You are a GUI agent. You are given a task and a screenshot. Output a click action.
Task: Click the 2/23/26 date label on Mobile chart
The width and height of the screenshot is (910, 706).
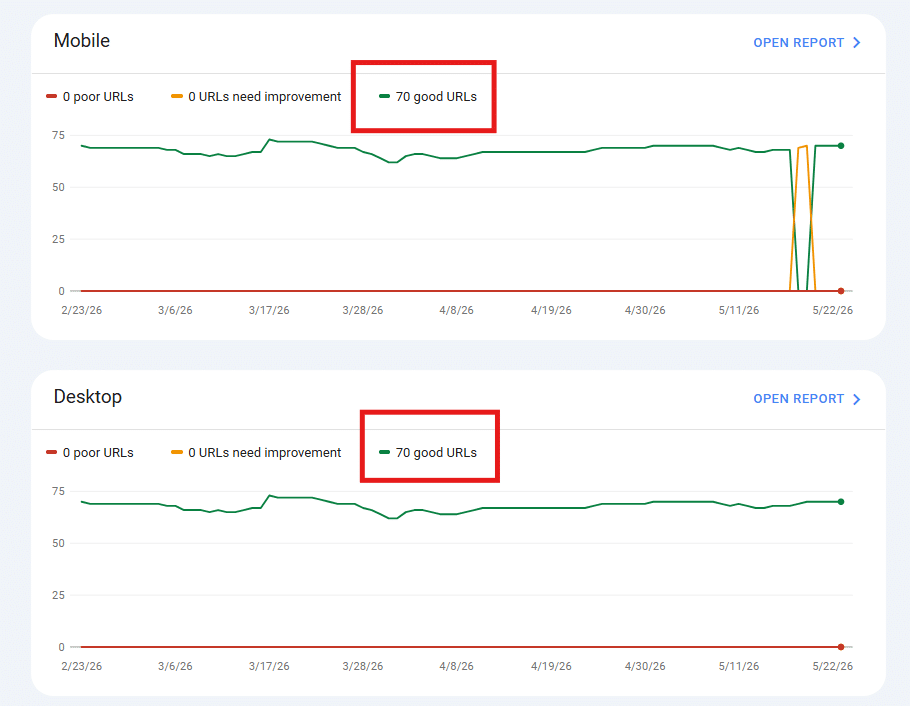(82, 310)
